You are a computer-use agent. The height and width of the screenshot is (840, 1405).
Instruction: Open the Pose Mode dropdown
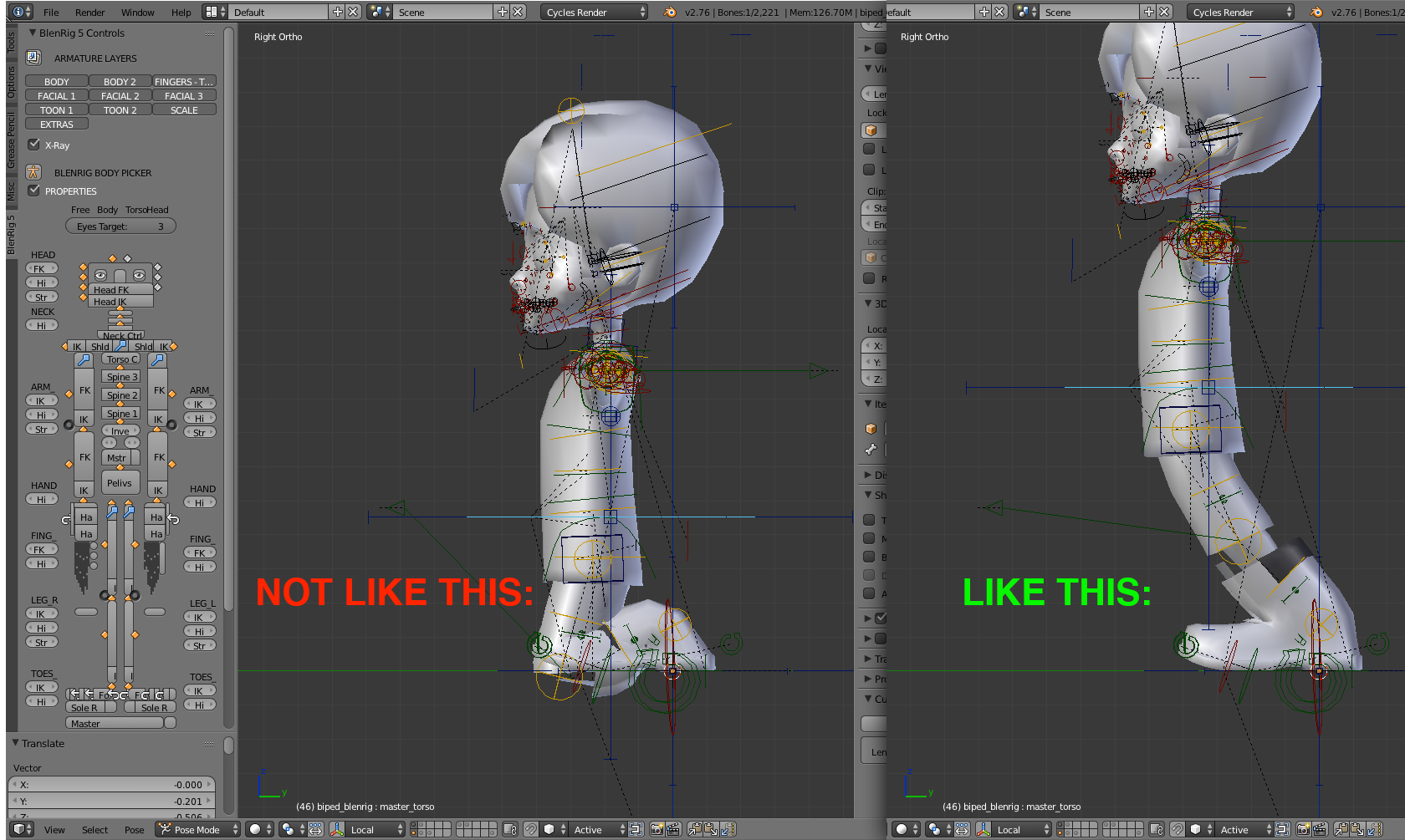click(198, 829)
